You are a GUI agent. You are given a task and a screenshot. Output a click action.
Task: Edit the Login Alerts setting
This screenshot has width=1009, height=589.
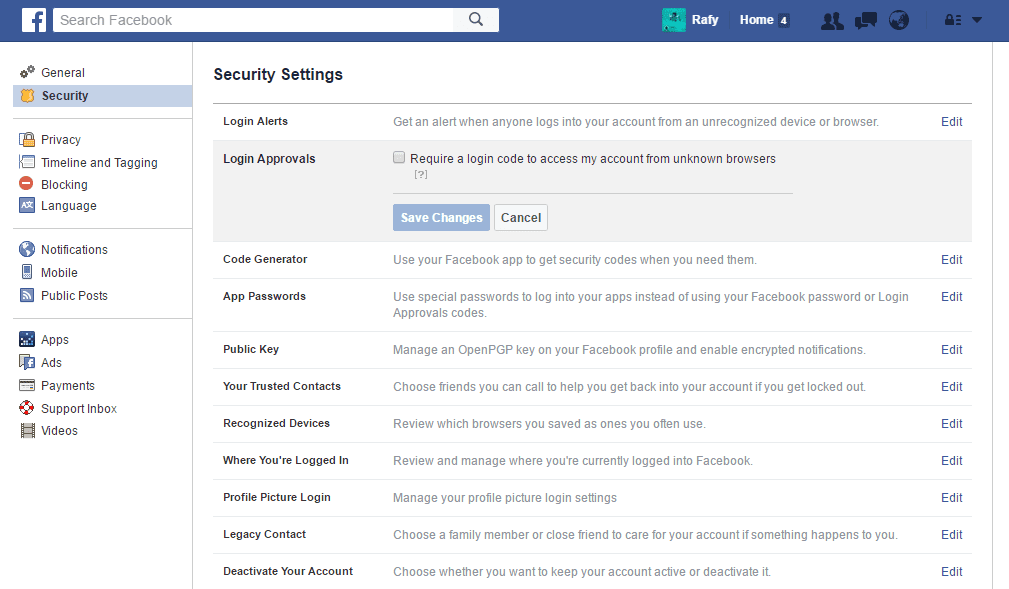click(951, 121)
